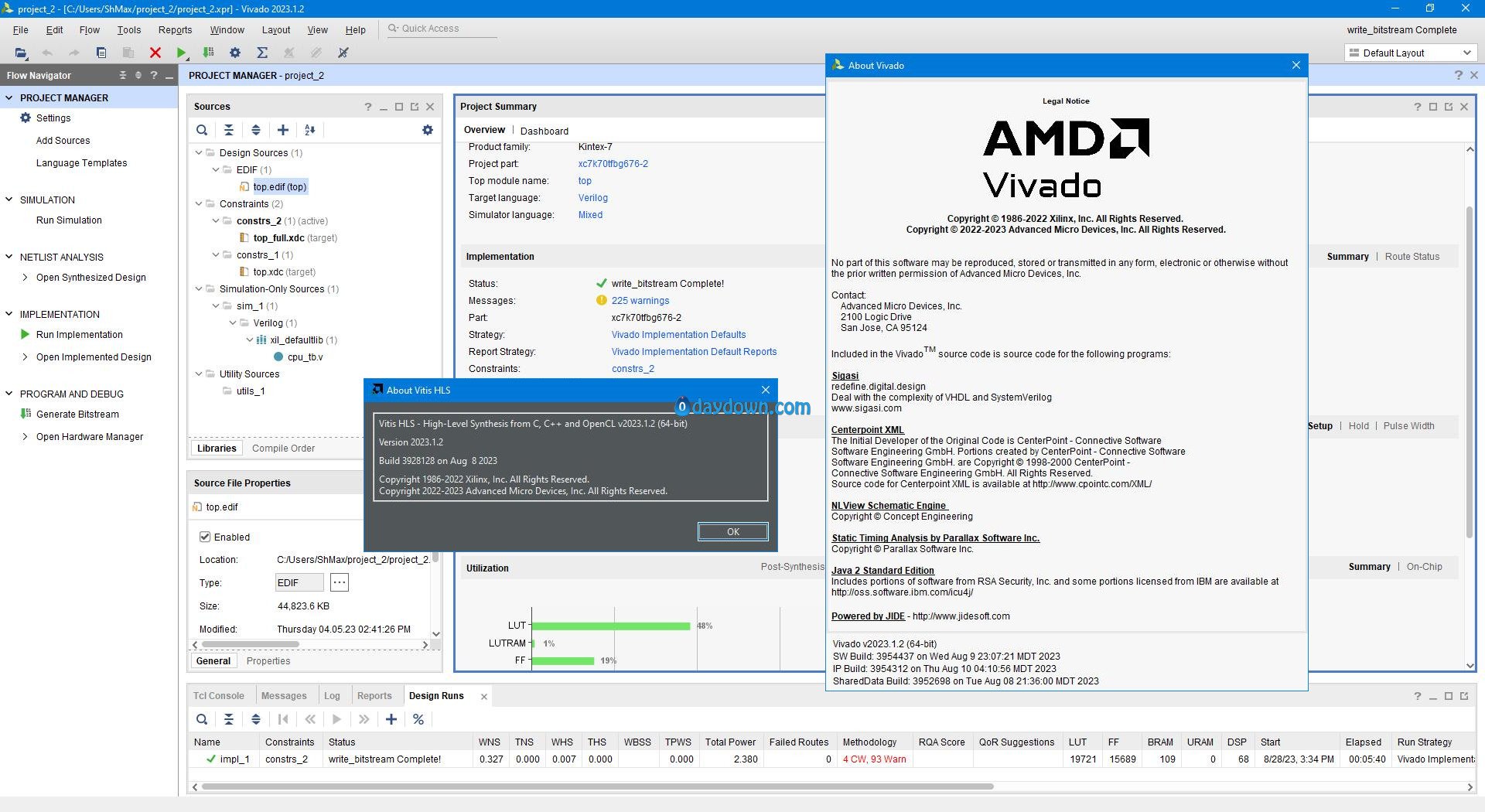Screen dimensions: 1485x812
Task: Click the Sigma reports toolbar icon
Action: coord(262,53)
